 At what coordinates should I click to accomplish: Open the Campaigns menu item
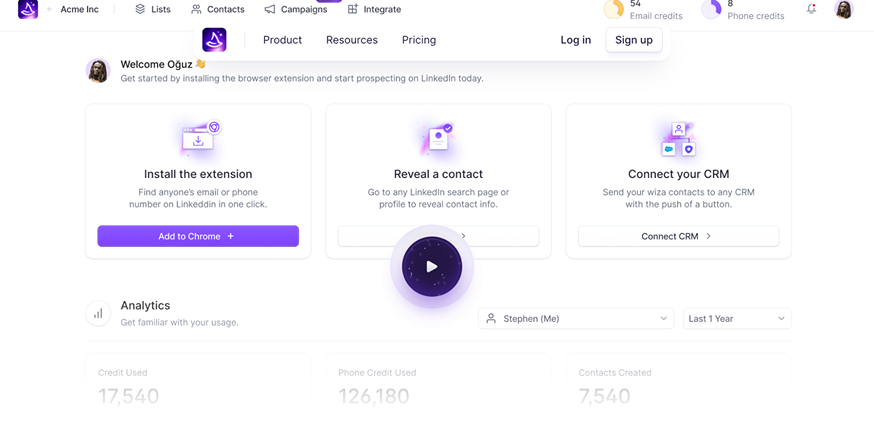[x=296, y=10]
